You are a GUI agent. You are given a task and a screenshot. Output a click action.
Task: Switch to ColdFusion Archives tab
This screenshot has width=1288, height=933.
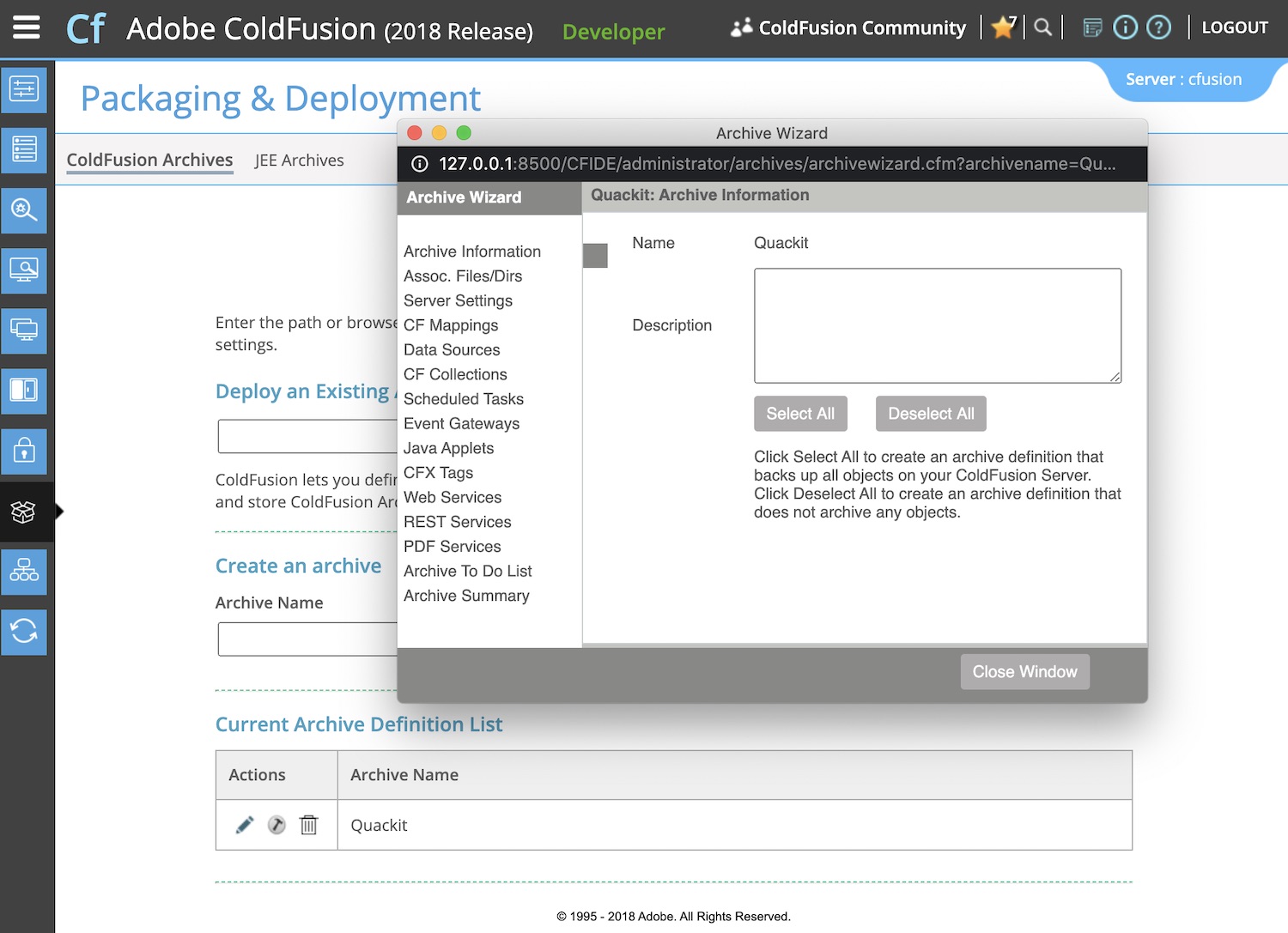[x=149, y=160]
